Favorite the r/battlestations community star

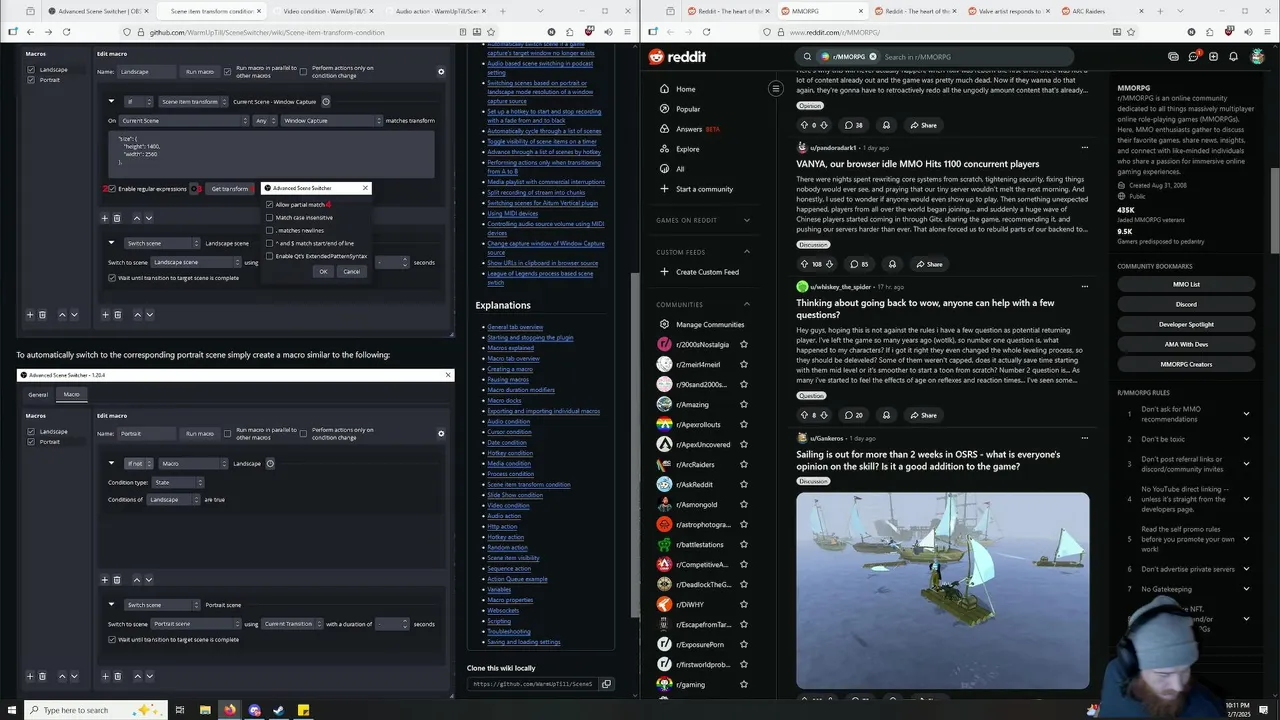743,544
